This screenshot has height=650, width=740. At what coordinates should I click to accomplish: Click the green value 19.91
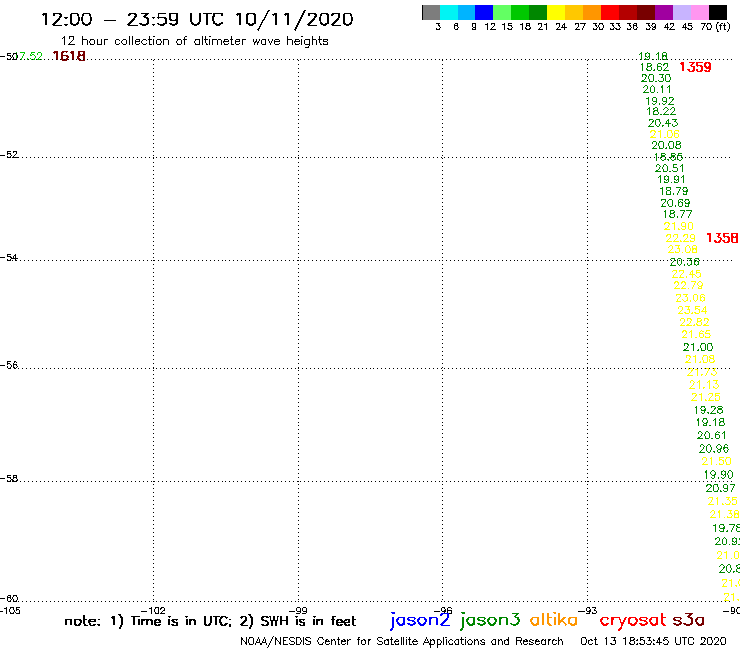tap(671, 179)
